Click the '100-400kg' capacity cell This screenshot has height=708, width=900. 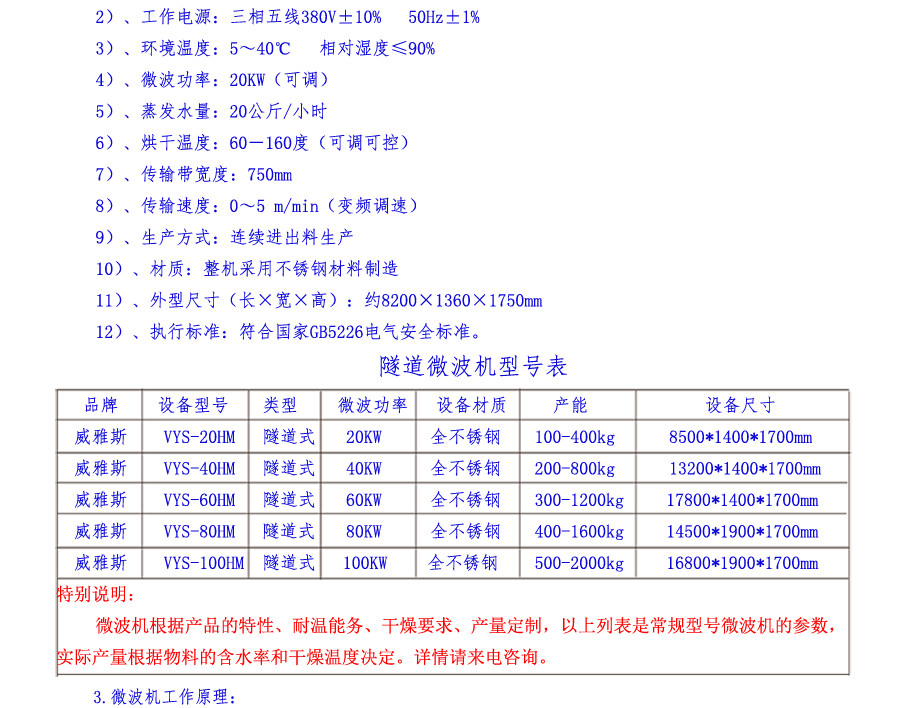click(575, 438)
